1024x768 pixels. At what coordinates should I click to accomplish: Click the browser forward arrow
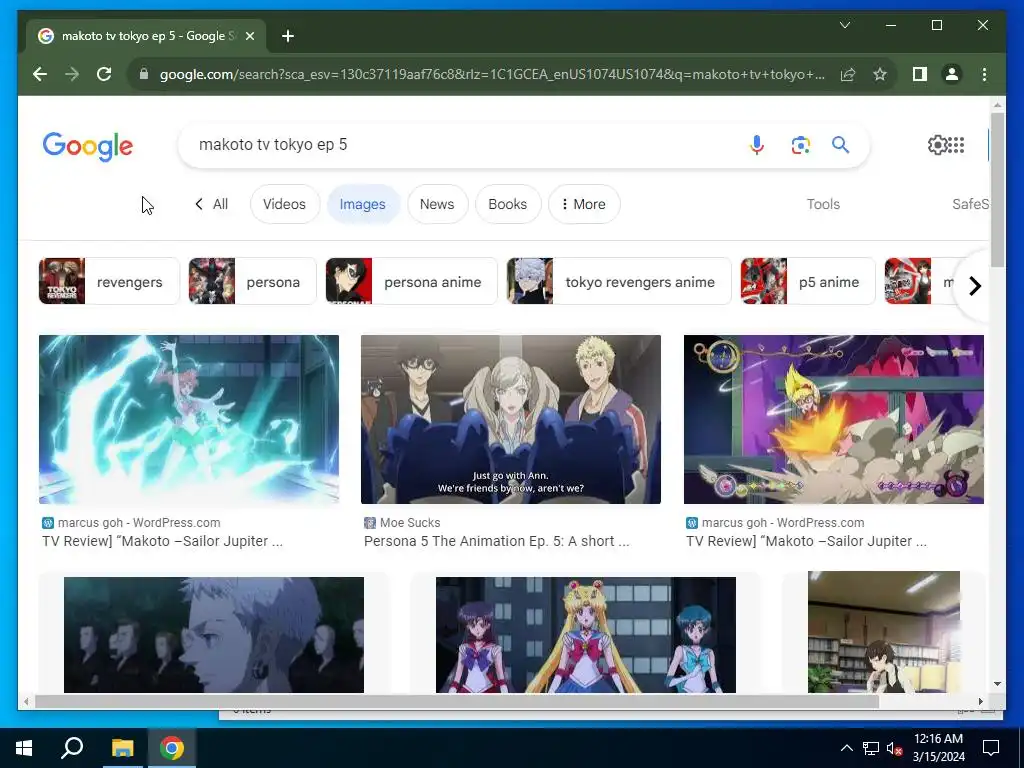click(72, 74)
